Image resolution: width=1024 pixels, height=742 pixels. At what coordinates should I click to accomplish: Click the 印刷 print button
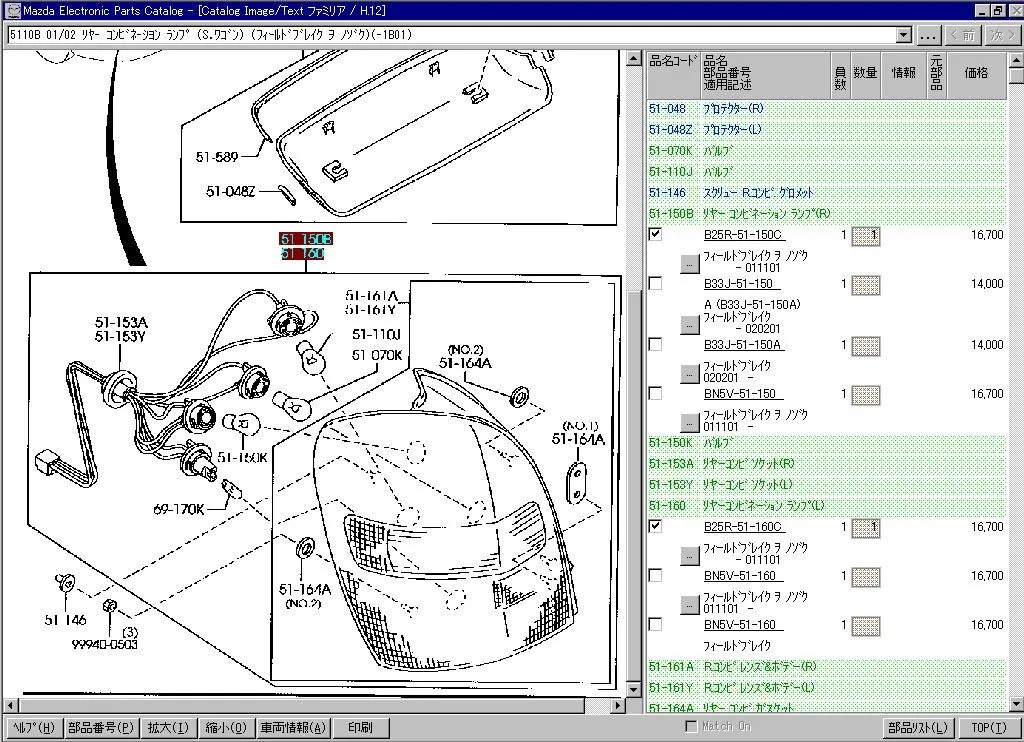360,728
